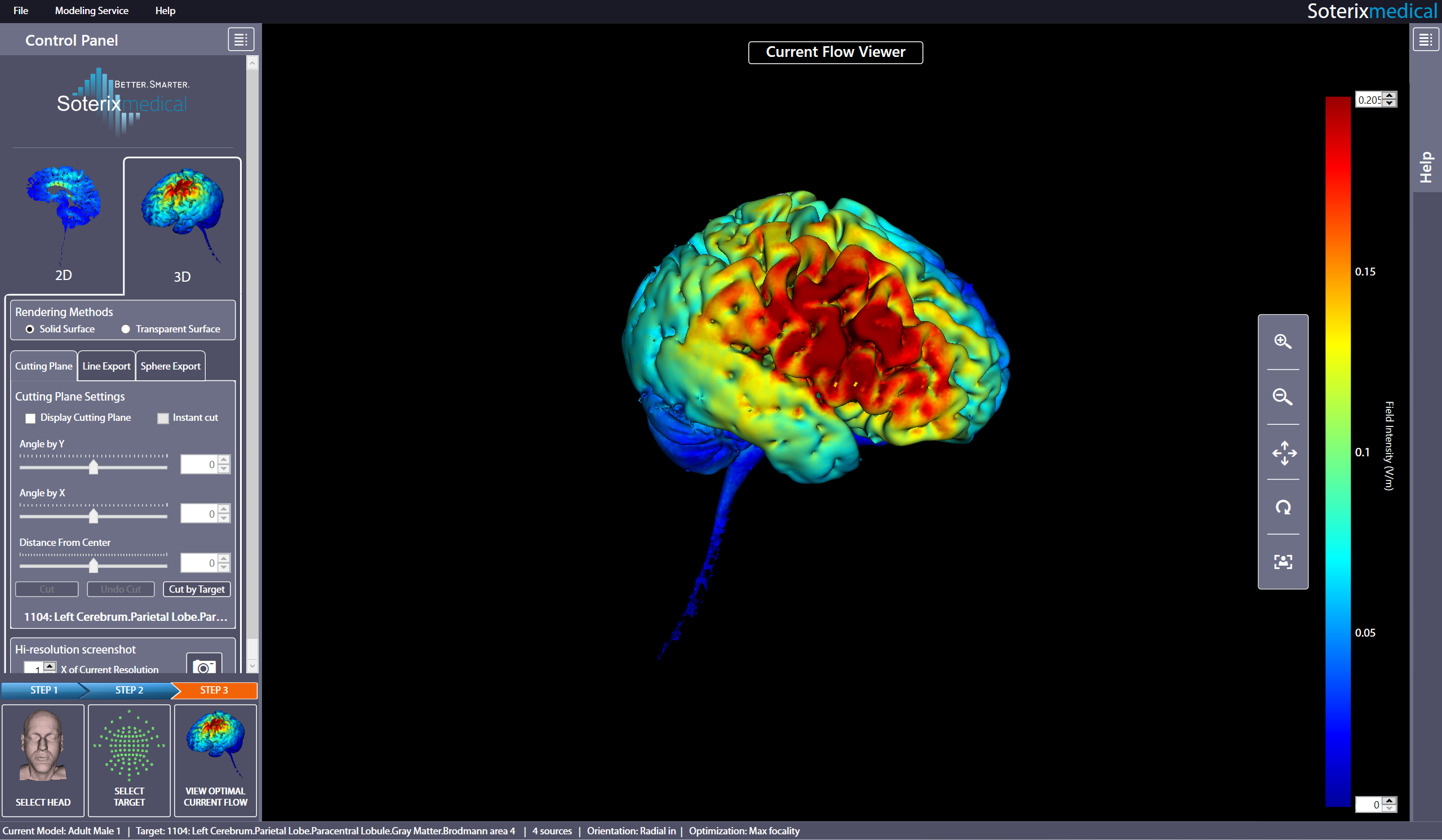1442x840 pixels.
Task: Click 'Optimization: Max focality' status text
Action: point(744,831)
